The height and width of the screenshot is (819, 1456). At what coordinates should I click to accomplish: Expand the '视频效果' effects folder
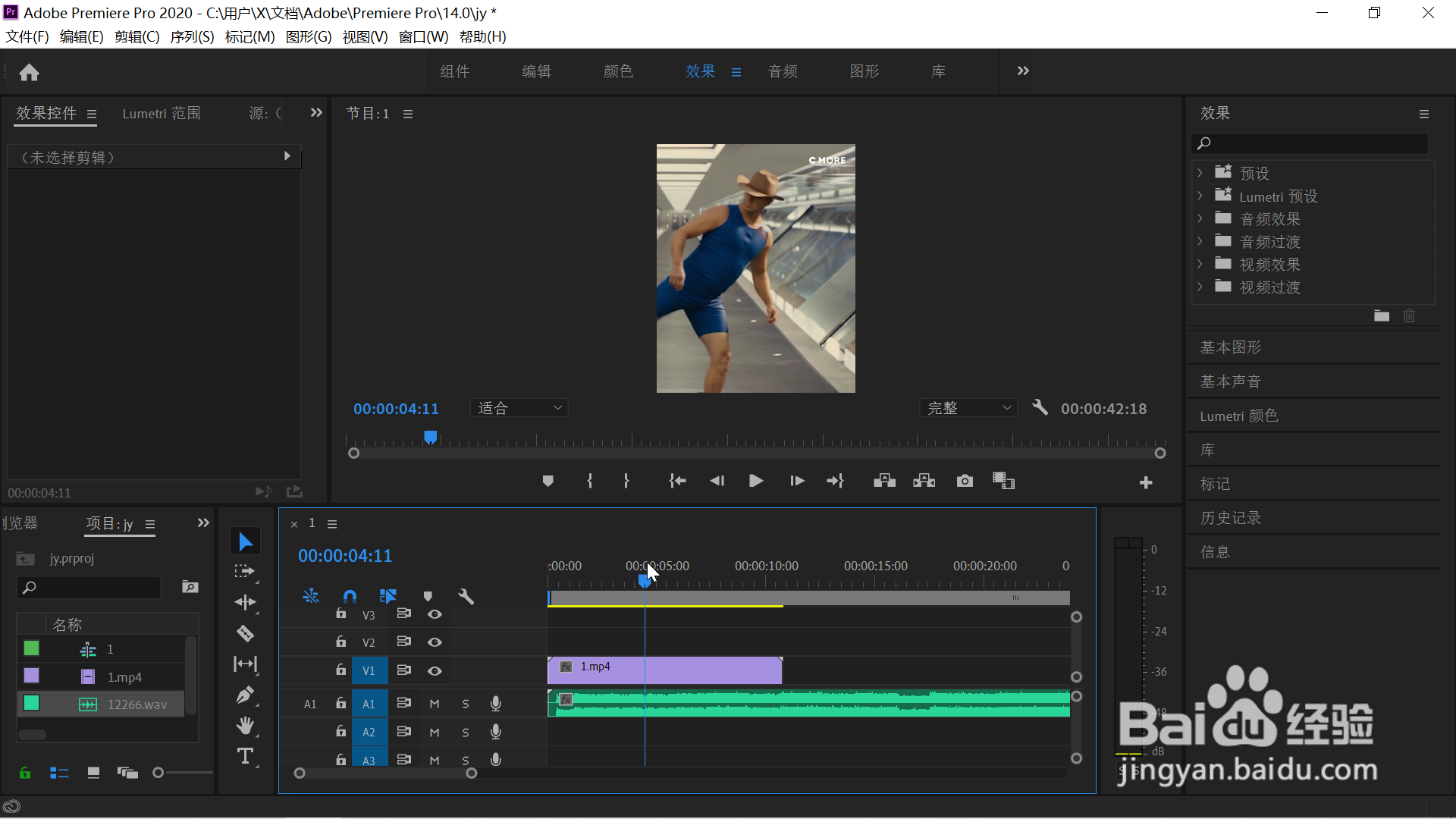pyautogui.click(x=1200, y=265)
